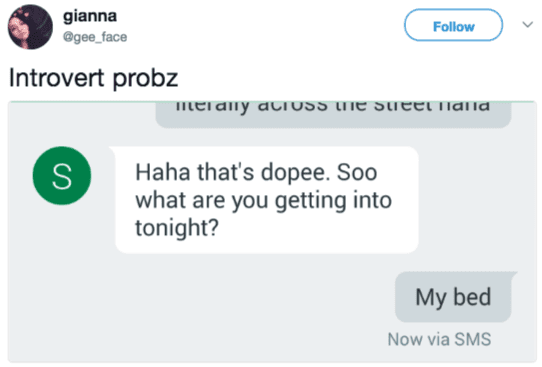Open gianna's profile picture avatar
Viewport: 542px width, 367px height.
coord(30,27)
